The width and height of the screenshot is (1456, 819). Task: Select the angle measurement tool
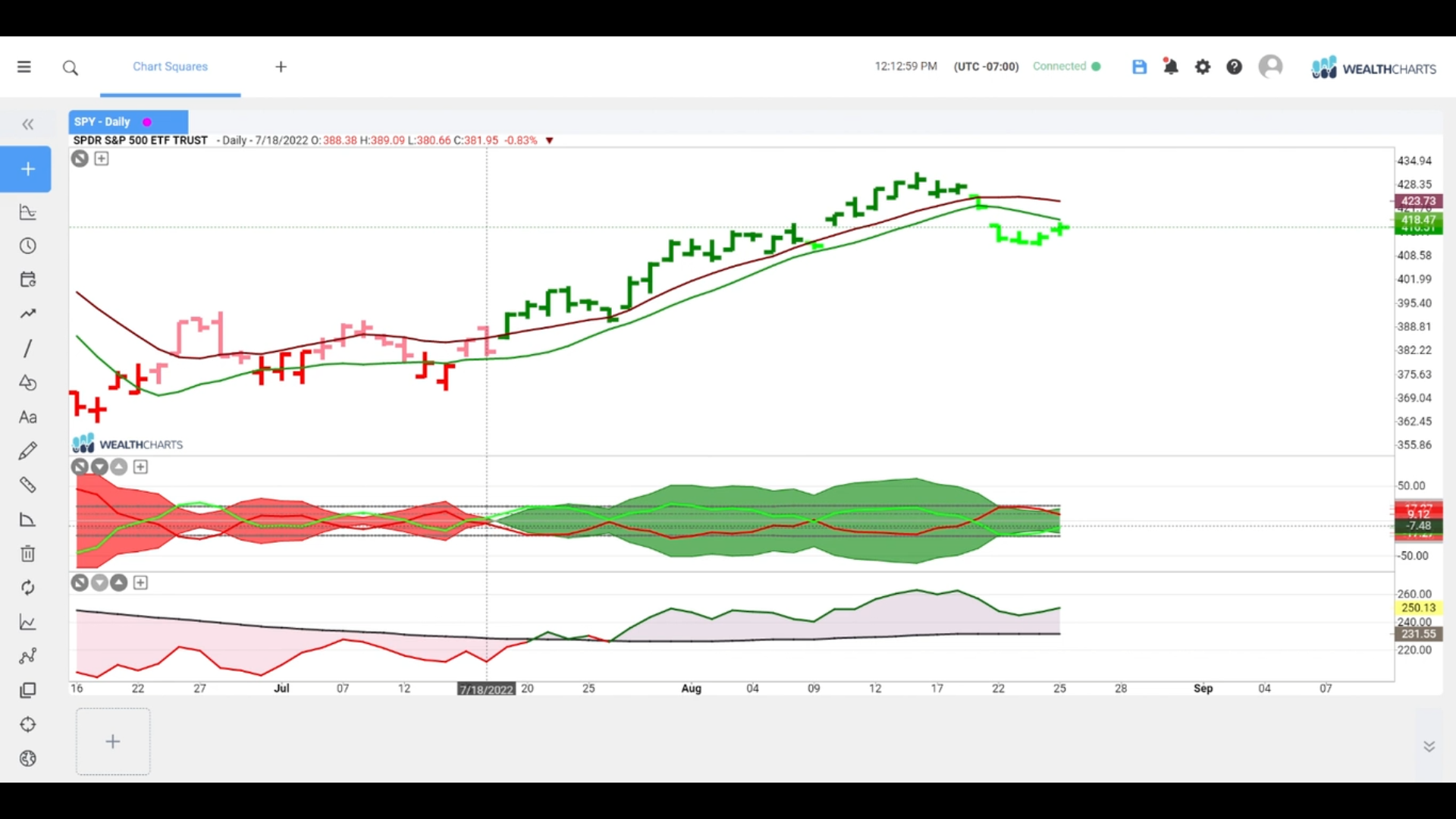(28, 519)
